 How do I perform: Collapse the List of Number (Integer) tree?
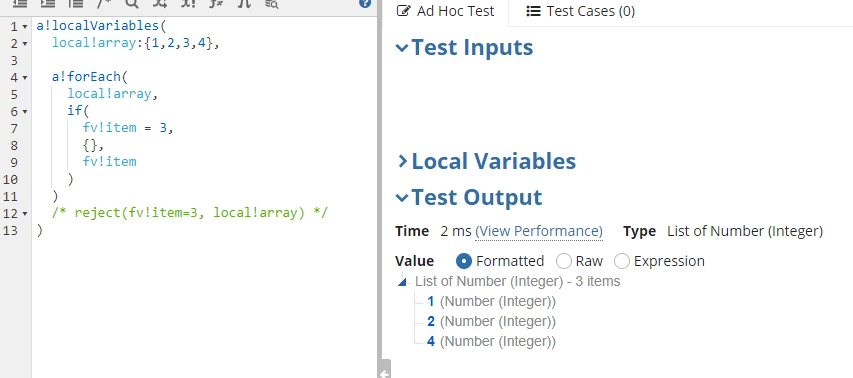(402, 282)
